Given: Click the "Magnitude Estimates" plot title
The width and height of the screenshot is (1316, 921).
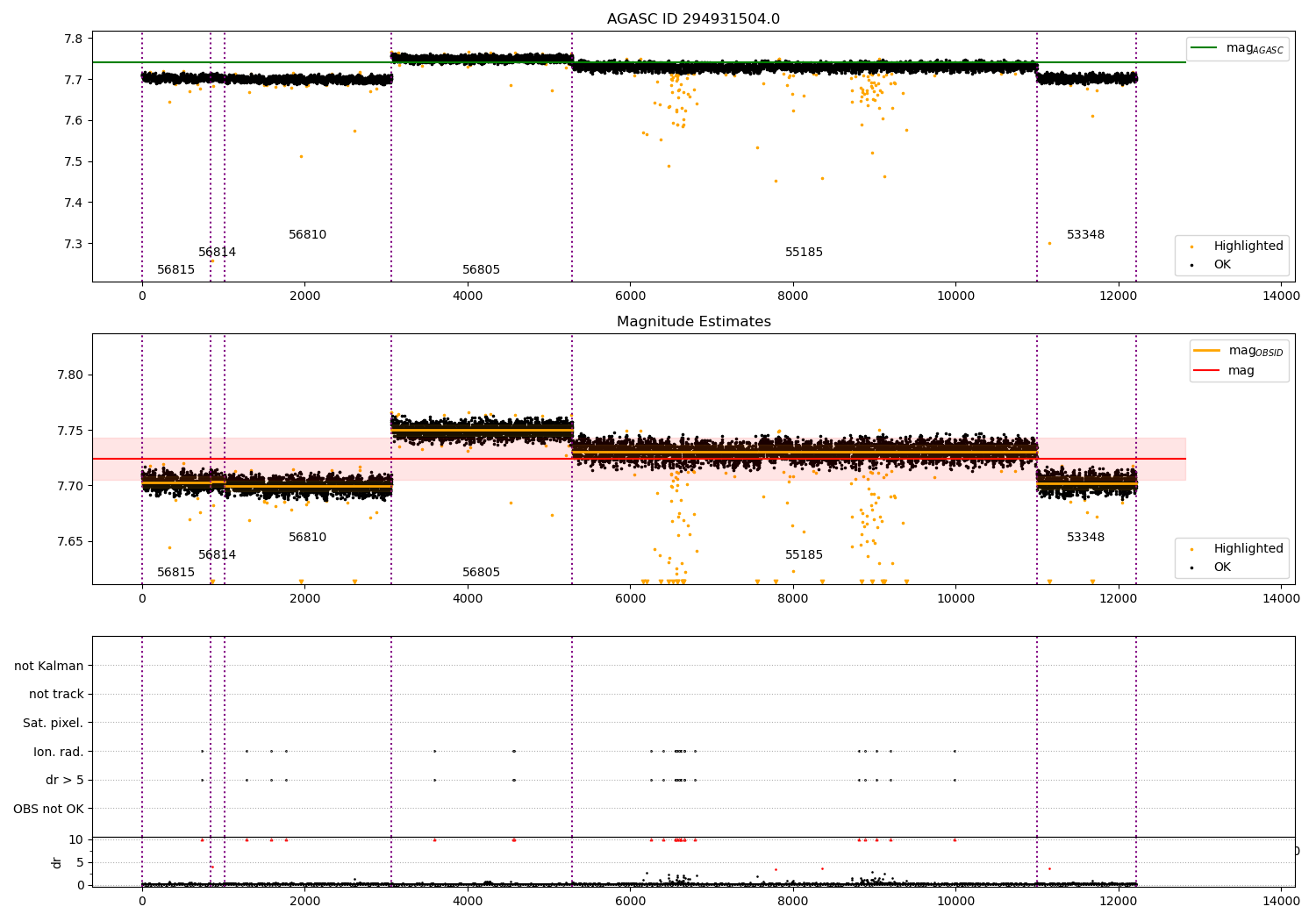Looking at the screenshot, I should coord(693,322).
